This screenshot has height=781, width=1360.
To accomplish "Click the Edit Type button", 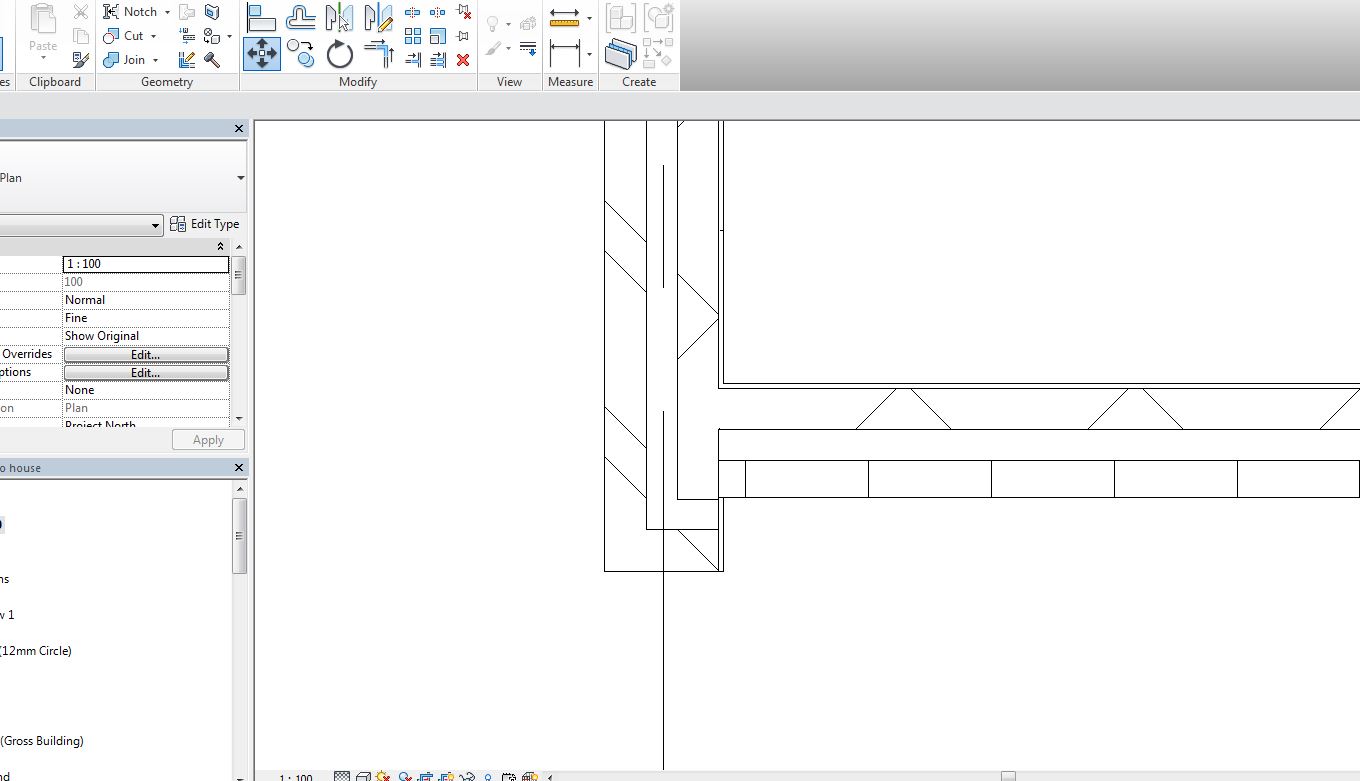I will pyautogui.click(x=205, y=224).
